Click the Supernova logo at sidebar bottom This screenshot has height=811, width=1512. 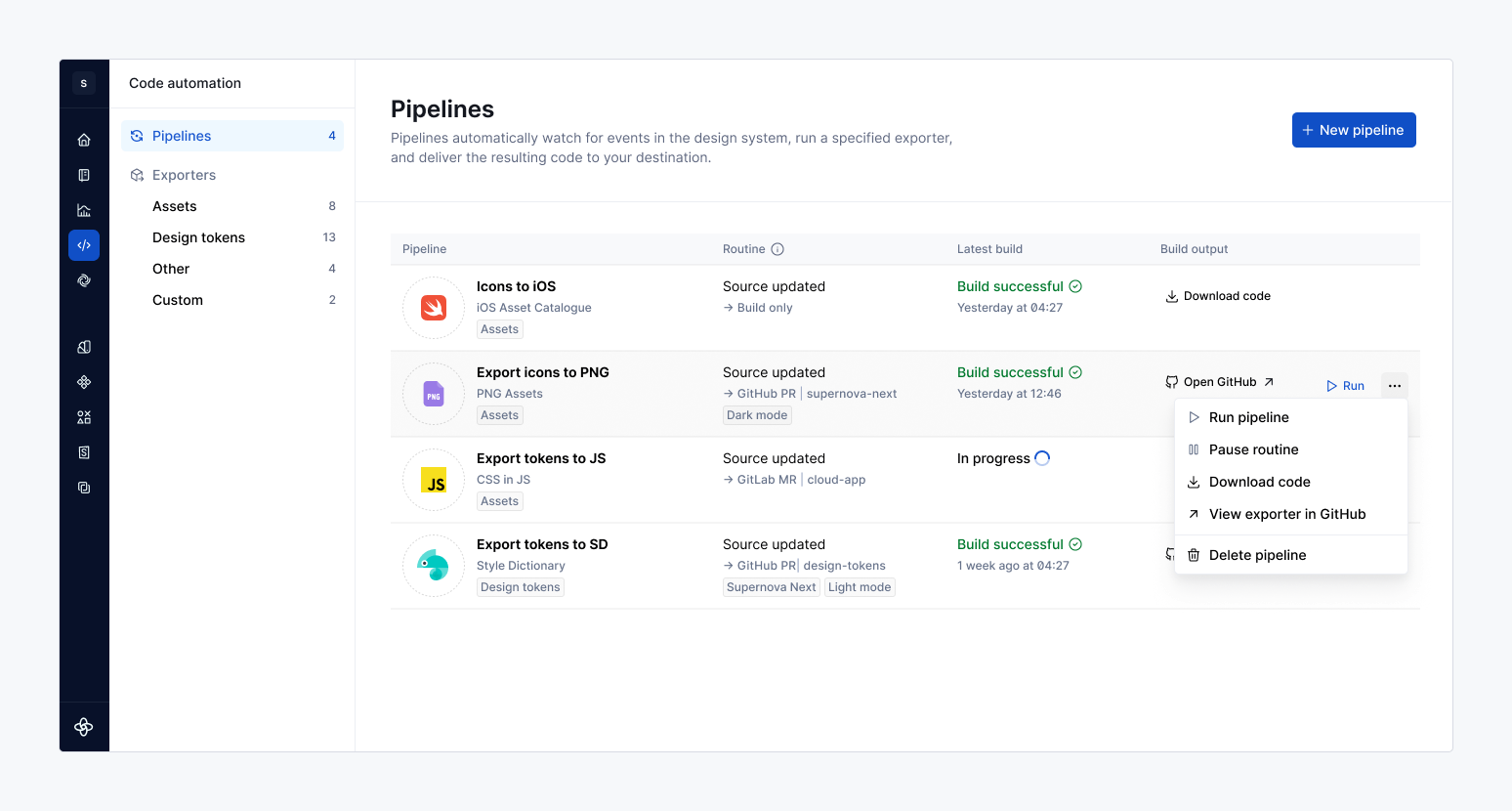coord(84,727)
